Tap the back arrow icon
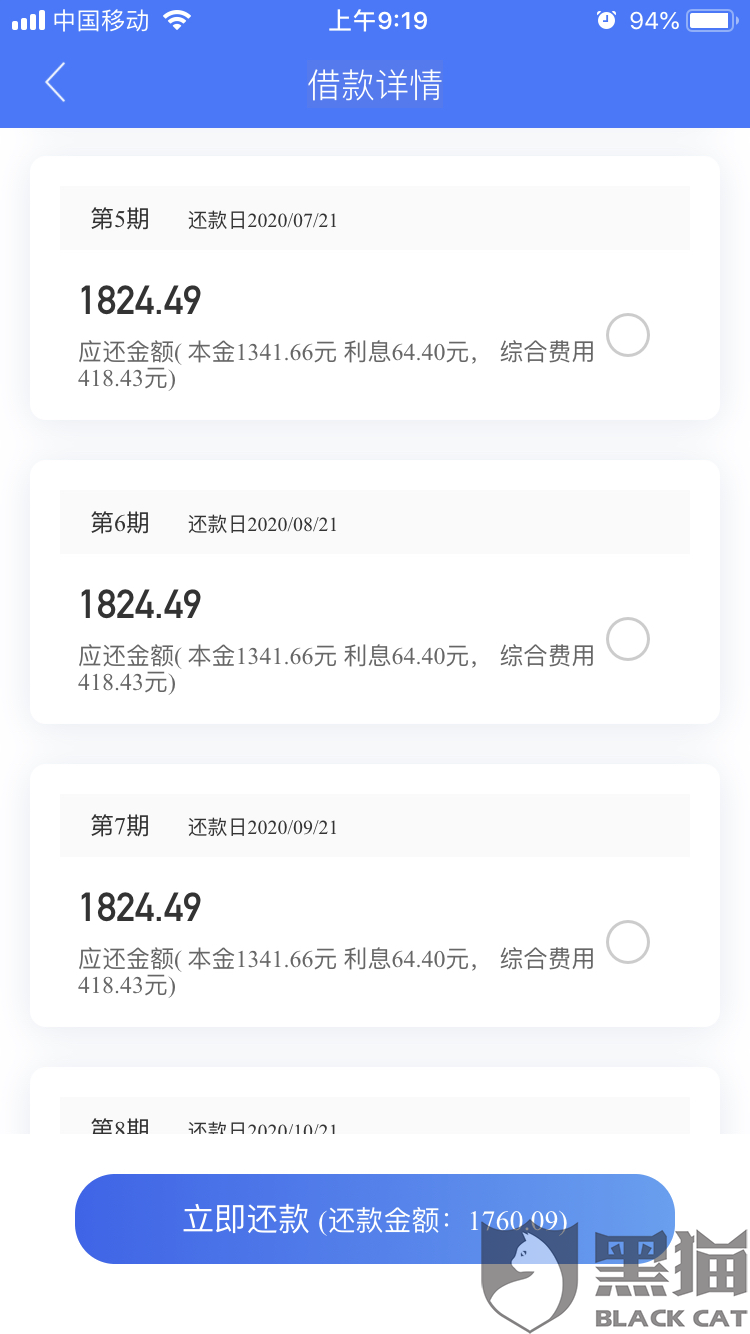750x1334 pixels. point(56,83)
